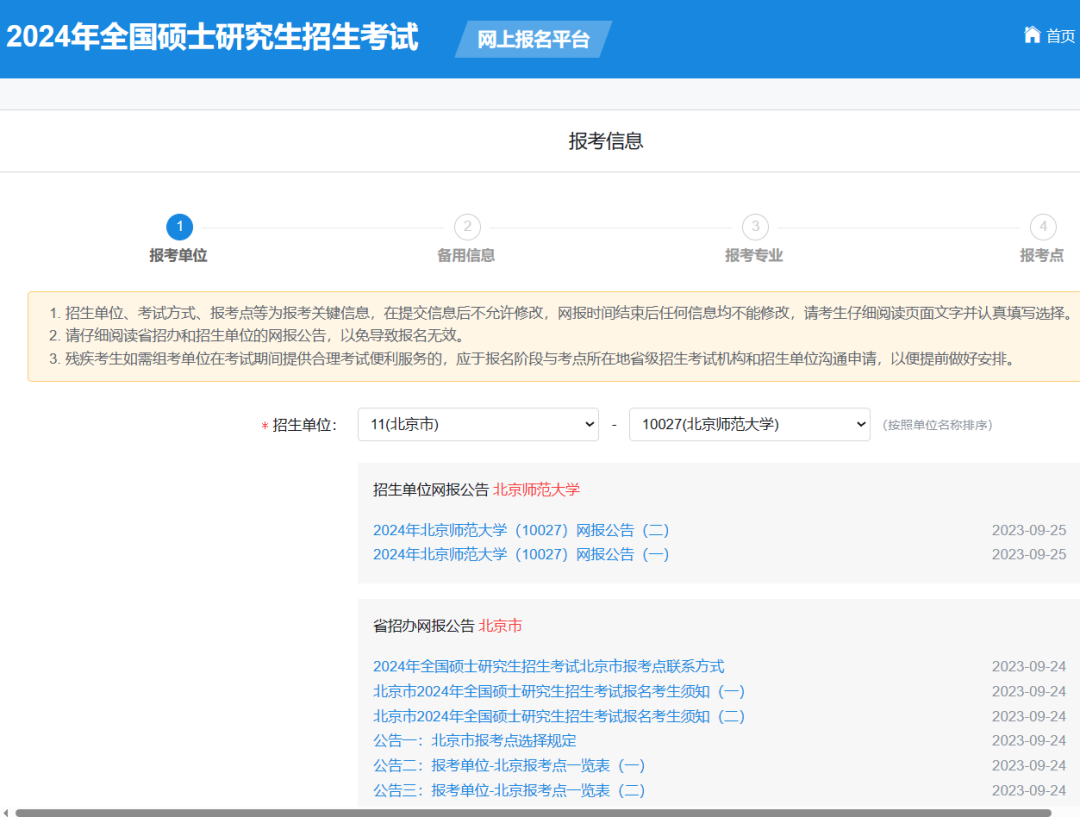Click the 报考信息 page heading
Image resolution: width=1080 pixels, height=817 pixels.
(x=605, y=141)
